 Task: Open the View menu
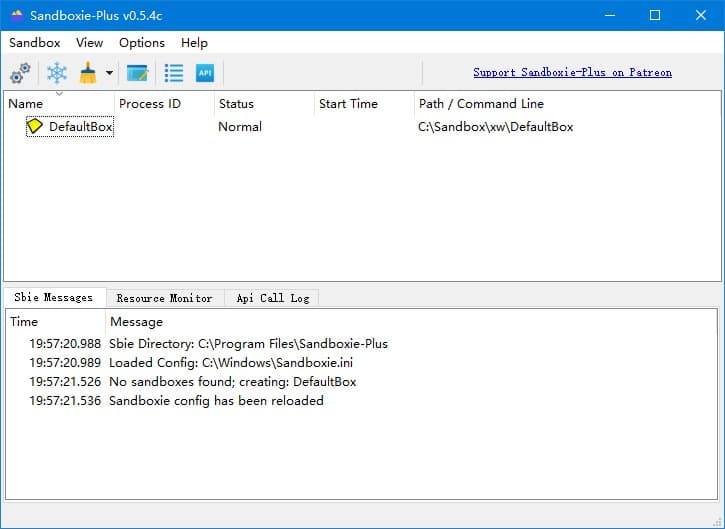89,43
